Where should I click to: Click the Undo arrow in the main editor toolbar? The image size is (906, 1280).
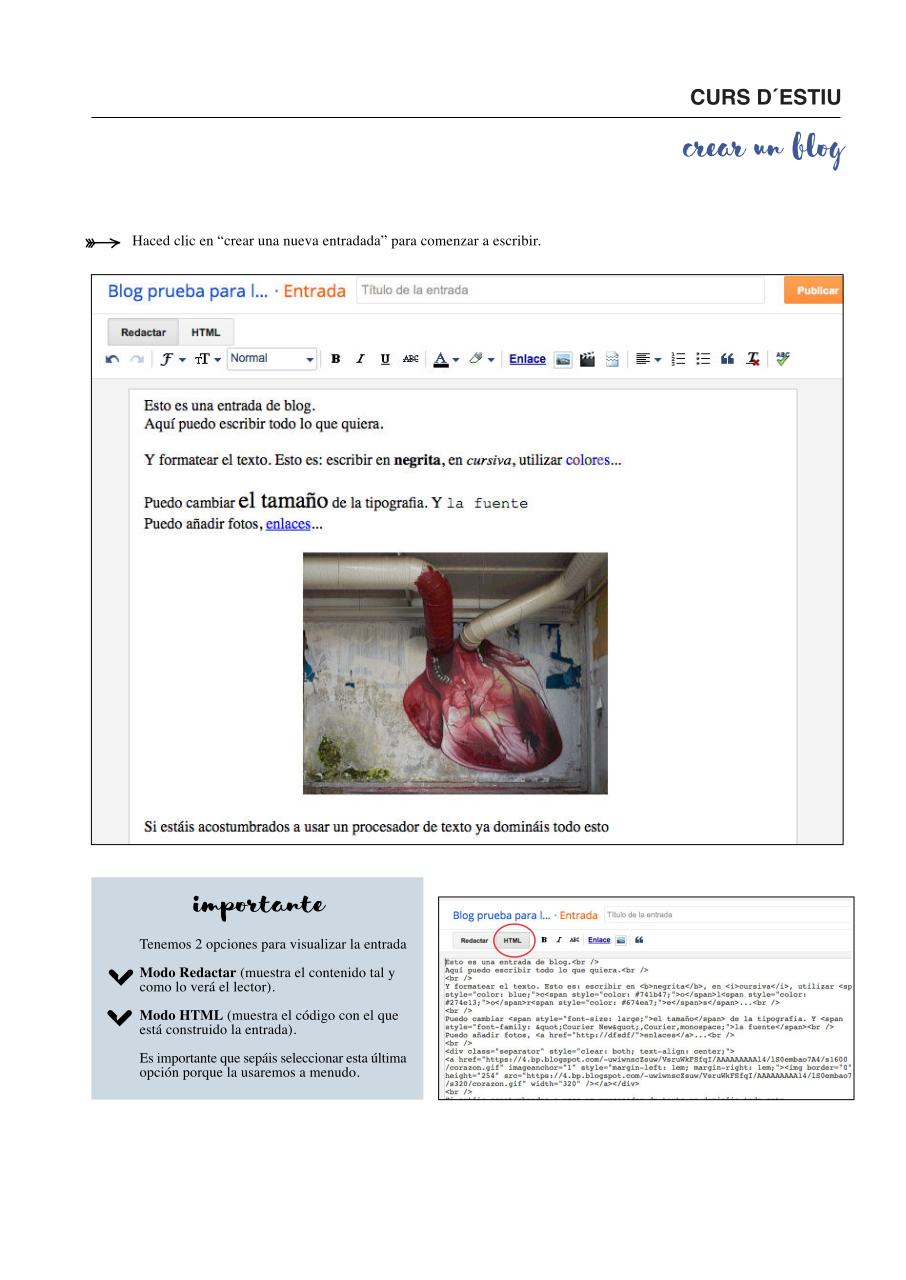113,359
